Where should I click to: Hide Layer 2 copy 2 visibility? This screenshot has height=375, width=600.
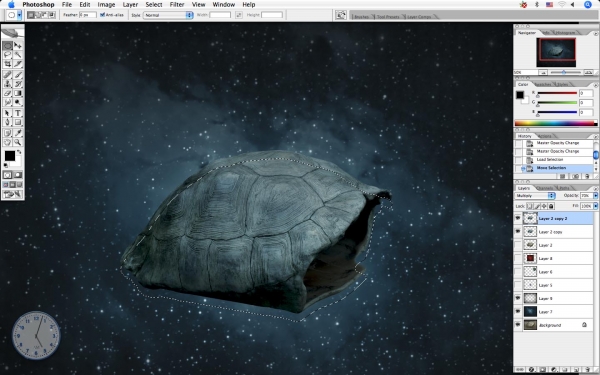518,218
